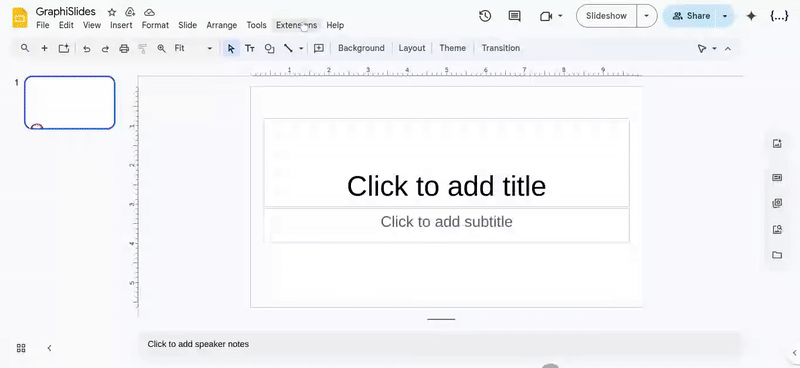800x368 pixels.
Task: Star the GraphiSlides presentation
Action: pos(112,12)
